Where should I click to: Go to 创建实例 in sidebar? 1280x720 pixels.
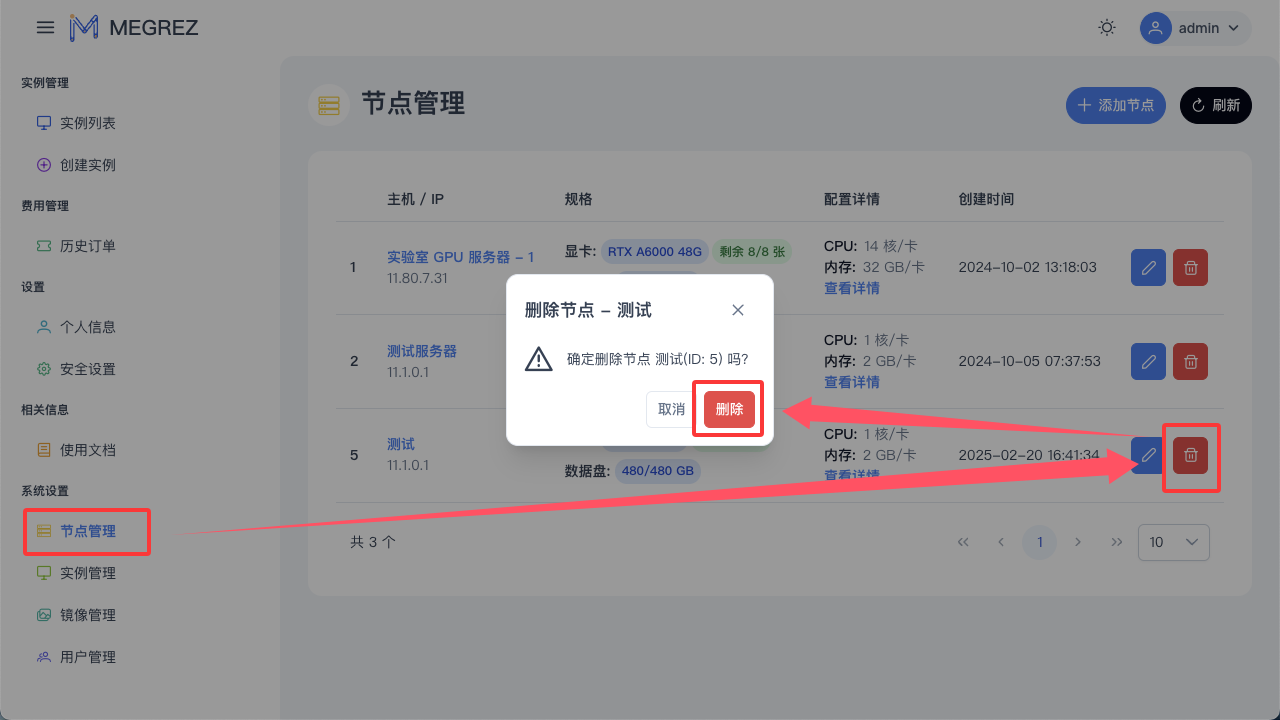pyautogui.click(x=87, y=165)
